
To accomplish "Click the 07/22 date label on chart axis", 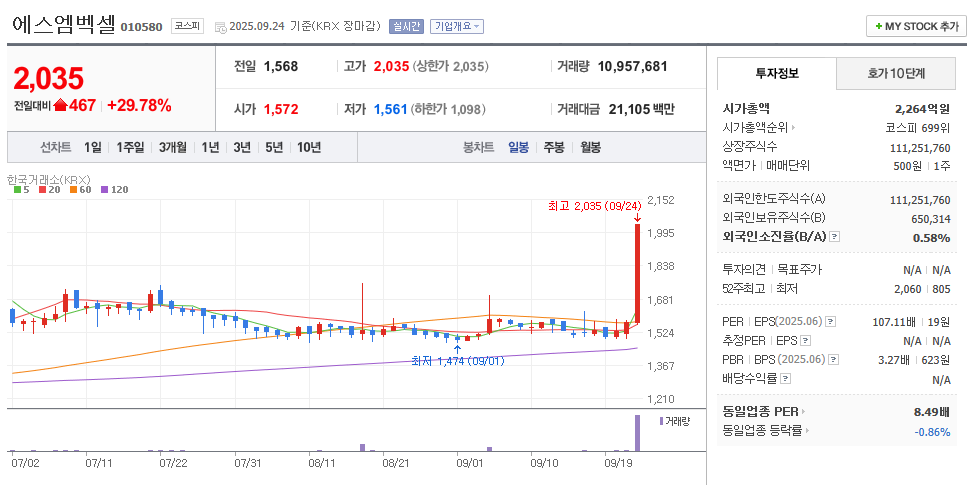I will pos(174,463).
